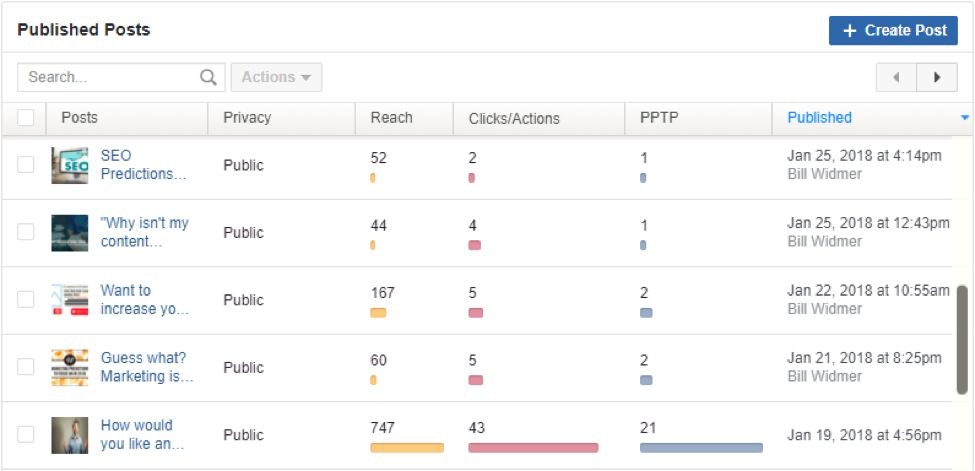Sort table by Reach column
Viewport: 975px width, 471px height.
391,118
